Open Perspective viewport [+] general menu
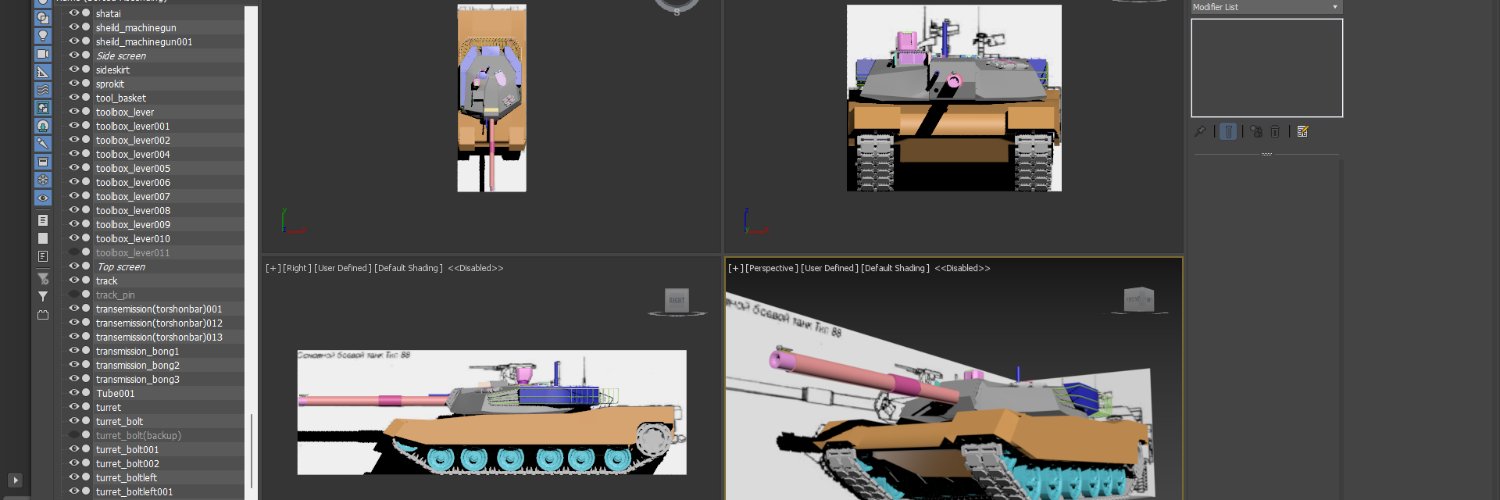This screenshot has width=1500, height=500. click(735, 268)
